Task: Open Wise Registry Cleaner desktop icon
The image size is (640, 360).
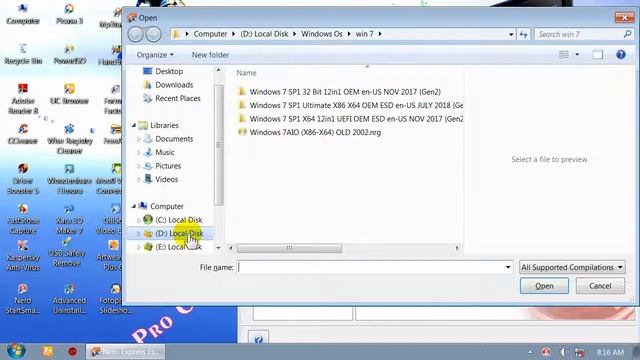Action: click(x=69, y=140)
